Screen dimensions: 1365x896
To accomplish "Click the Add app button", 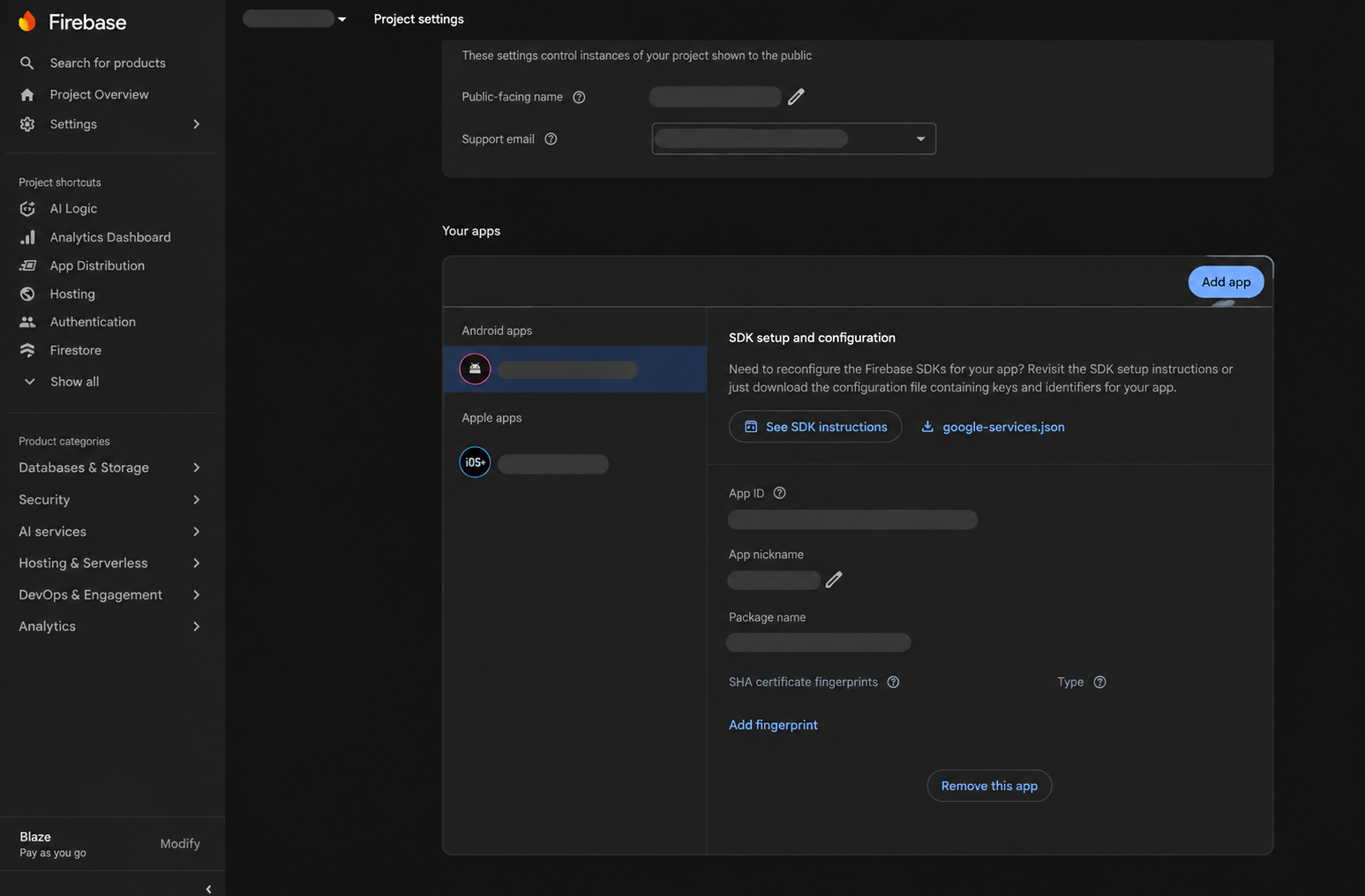I will (1226, 282).
